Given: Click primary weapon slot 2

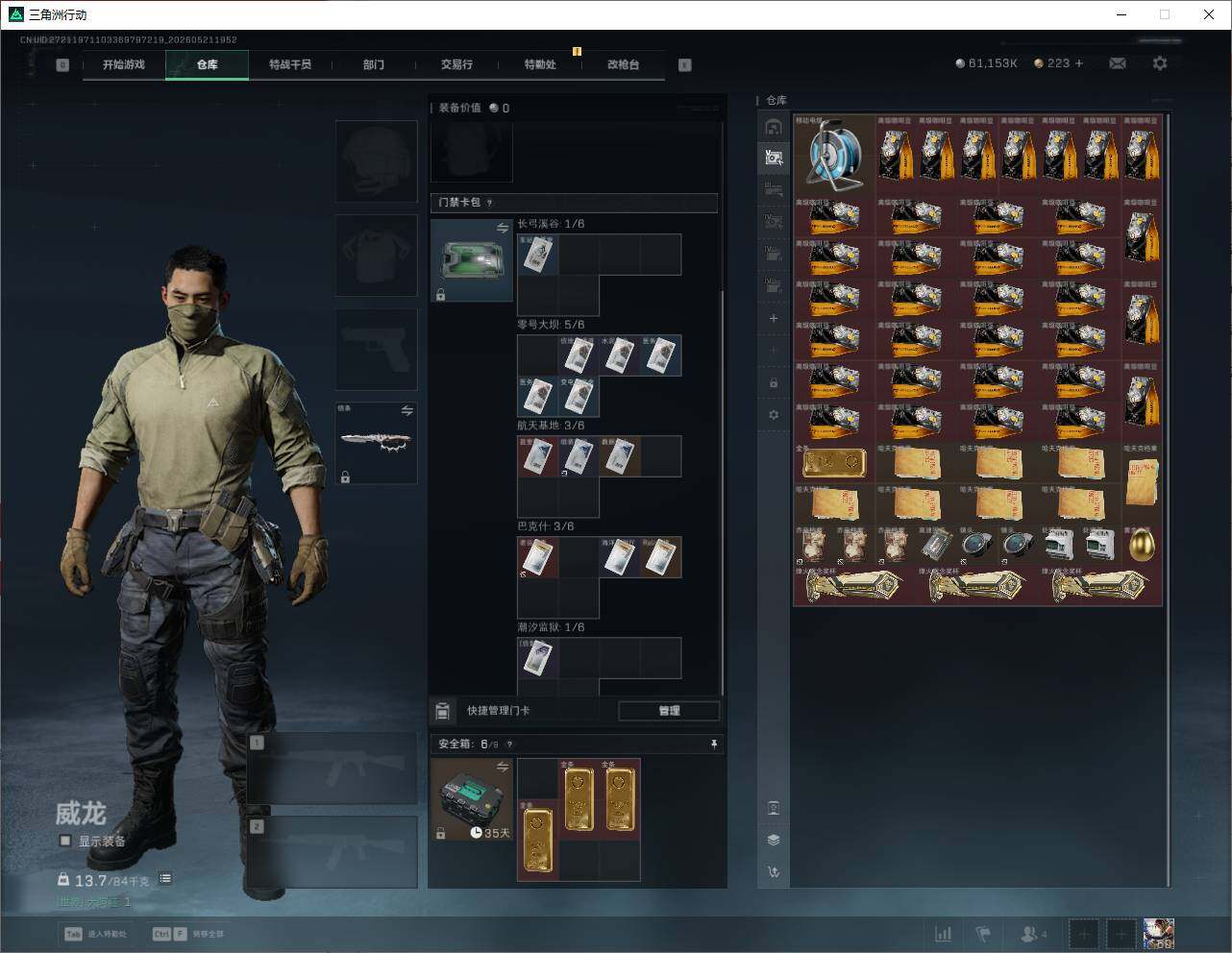Looking at the screenshot, I should 333,852.
